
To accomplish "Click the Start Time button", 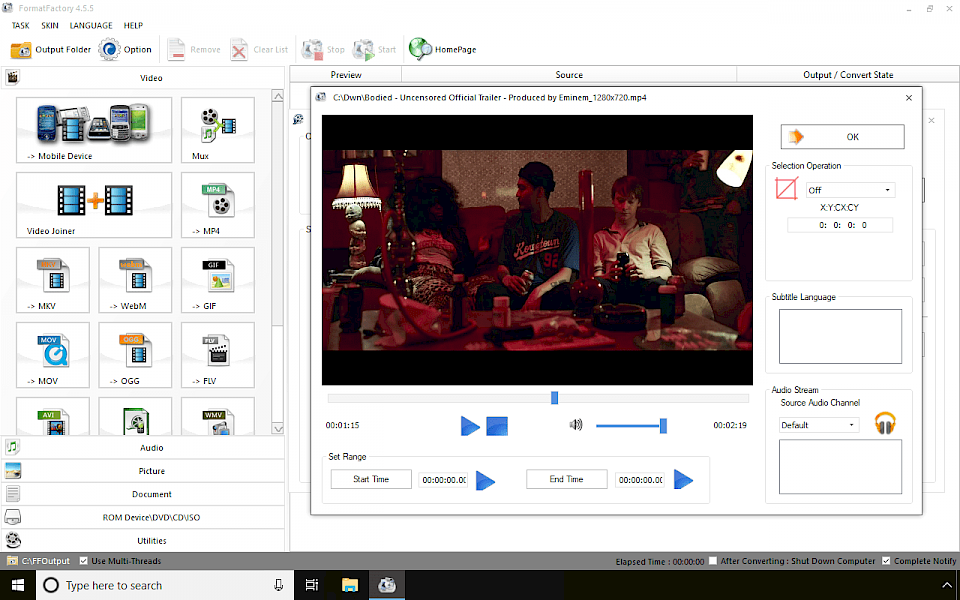I will click(371, 479).
